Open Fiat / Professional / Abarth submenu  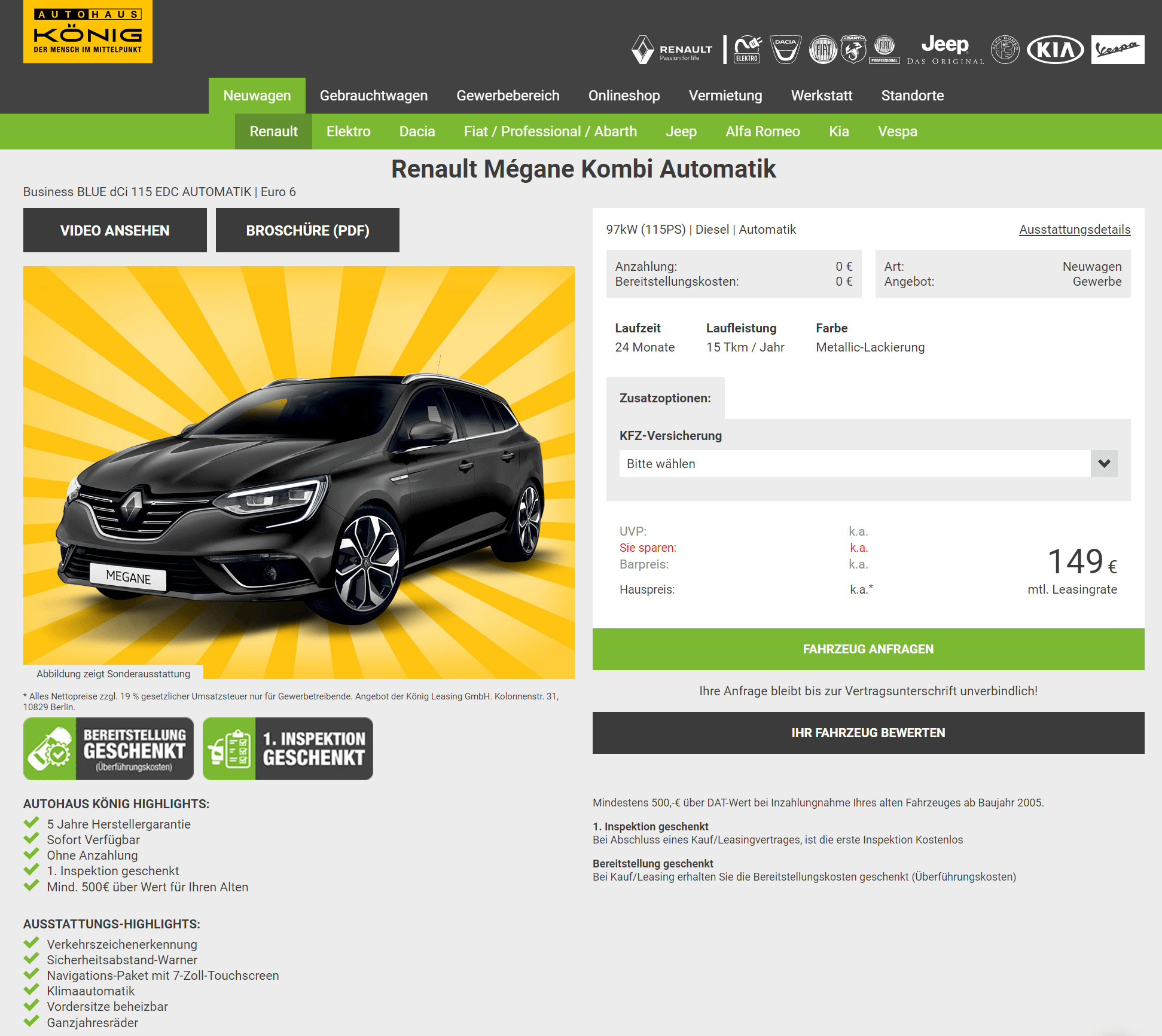click(x=551, y=132)
